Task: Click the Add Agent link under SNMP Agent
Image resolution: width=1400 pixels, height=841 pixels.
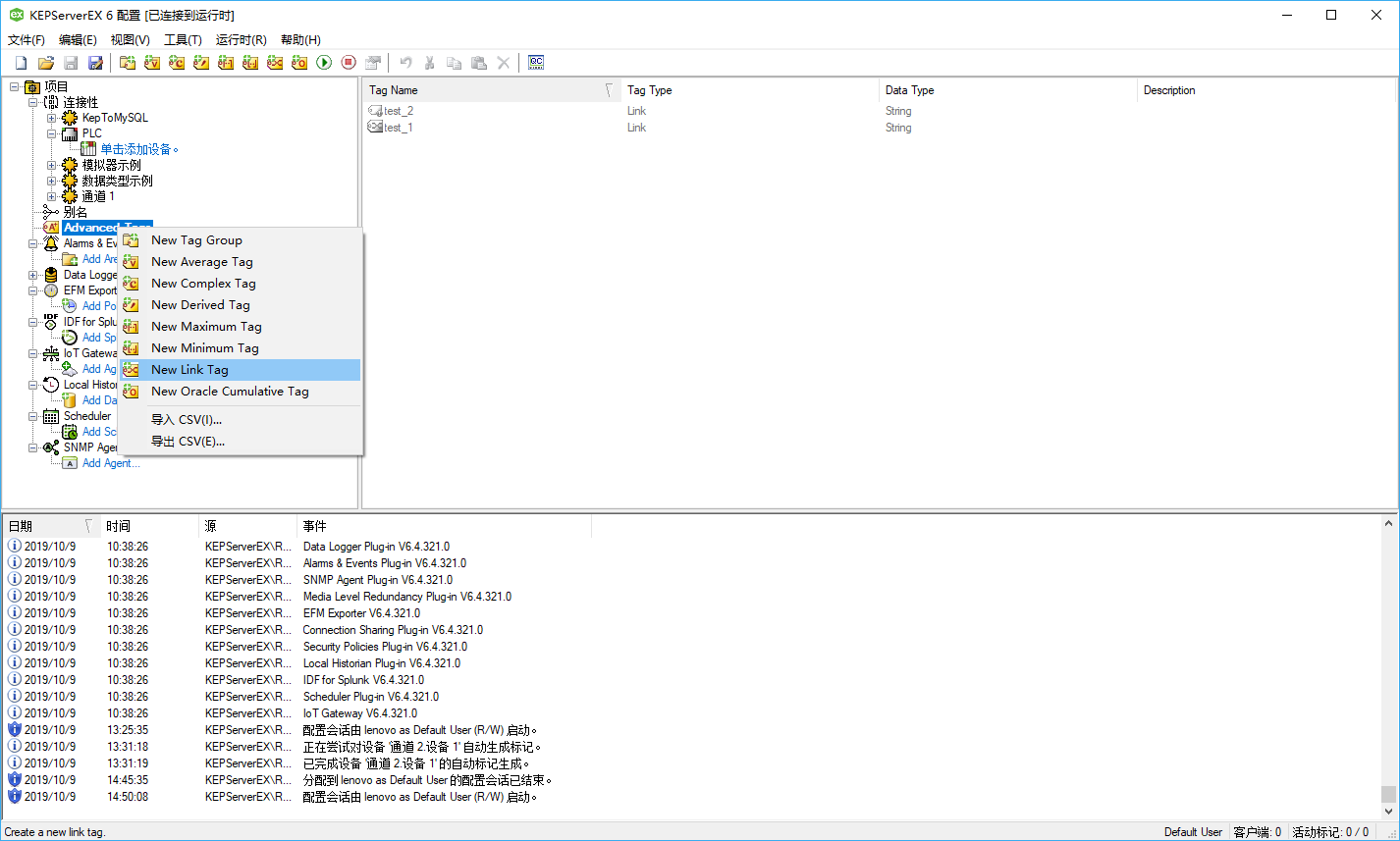Action: (111, 462)
